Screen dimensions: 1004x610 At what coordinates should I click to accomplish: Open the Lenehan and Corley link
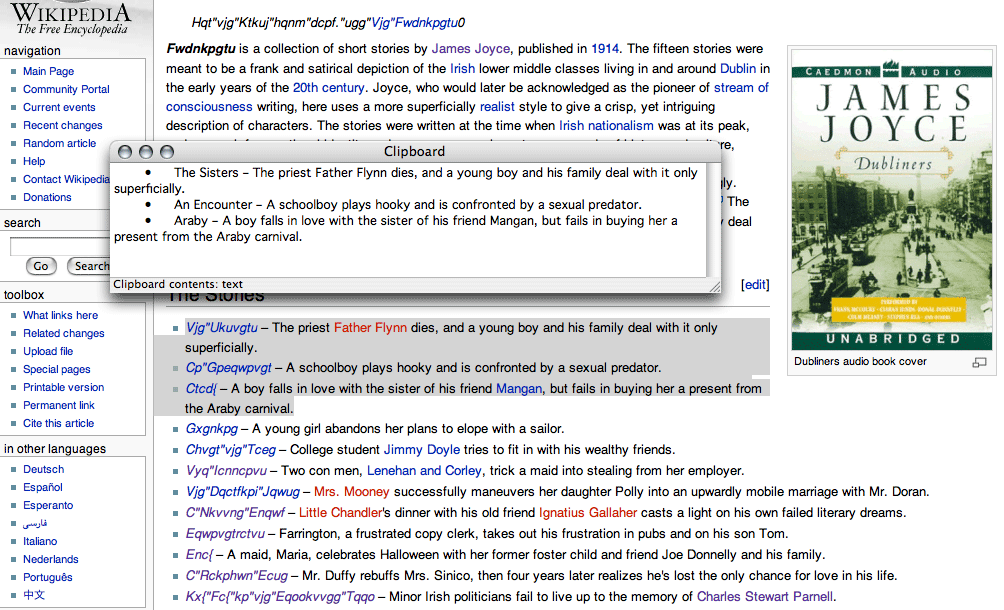pos(424,470)
